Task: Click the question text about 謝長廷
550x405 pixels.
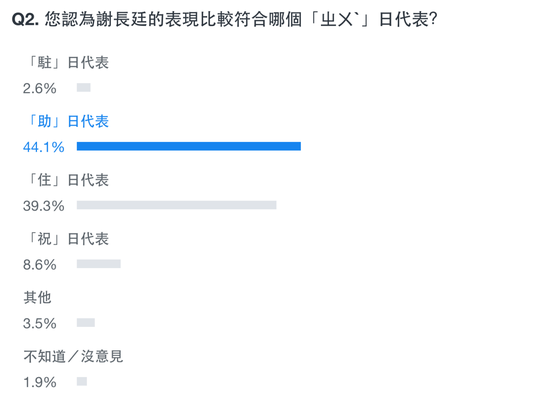Action: (241, 19)
